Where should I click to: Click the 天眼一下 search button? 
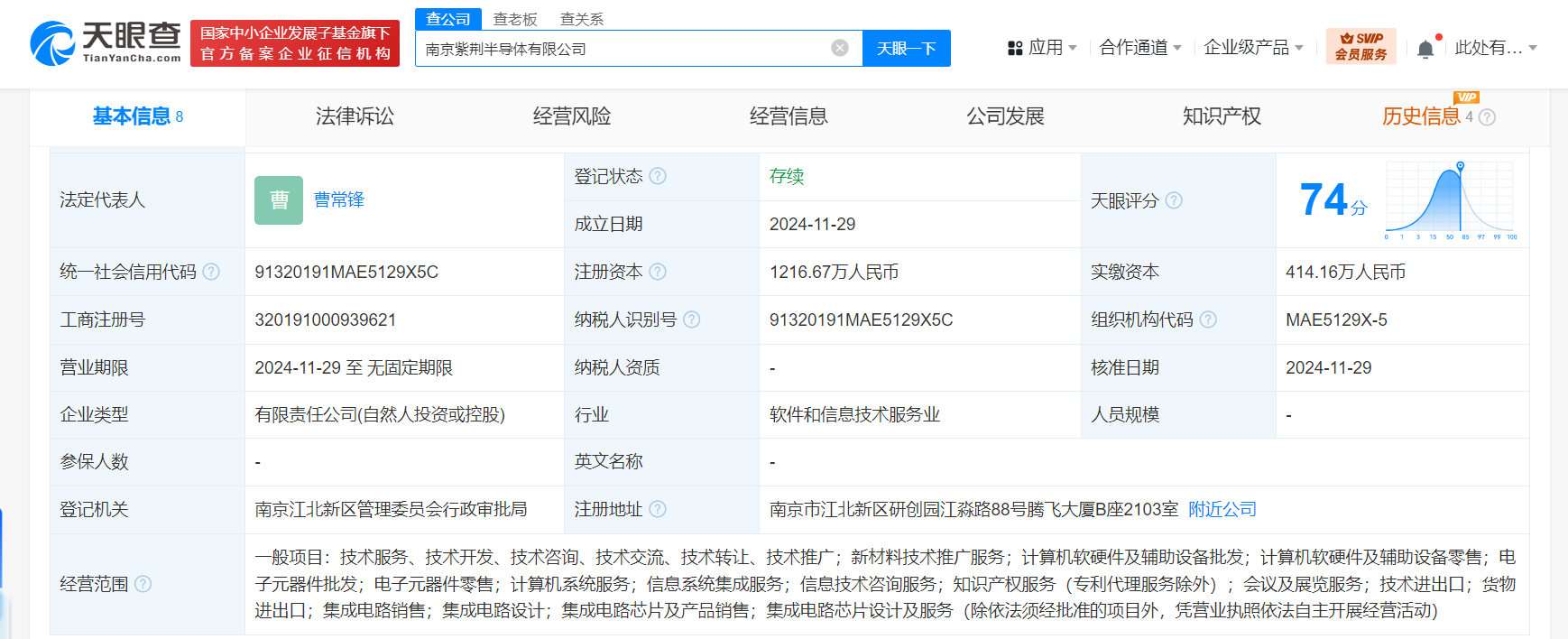click(906, 49)
